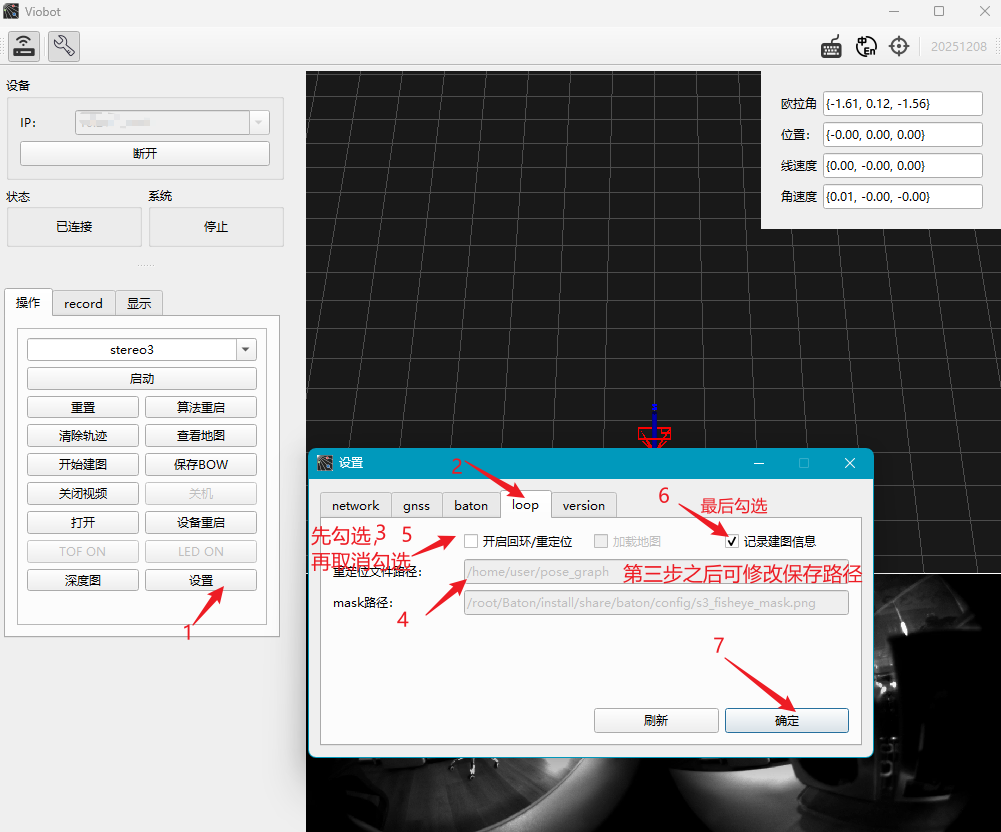
Task: Enable the 开启回环/重定位 checkbox
Action: [x=471, y=541]
